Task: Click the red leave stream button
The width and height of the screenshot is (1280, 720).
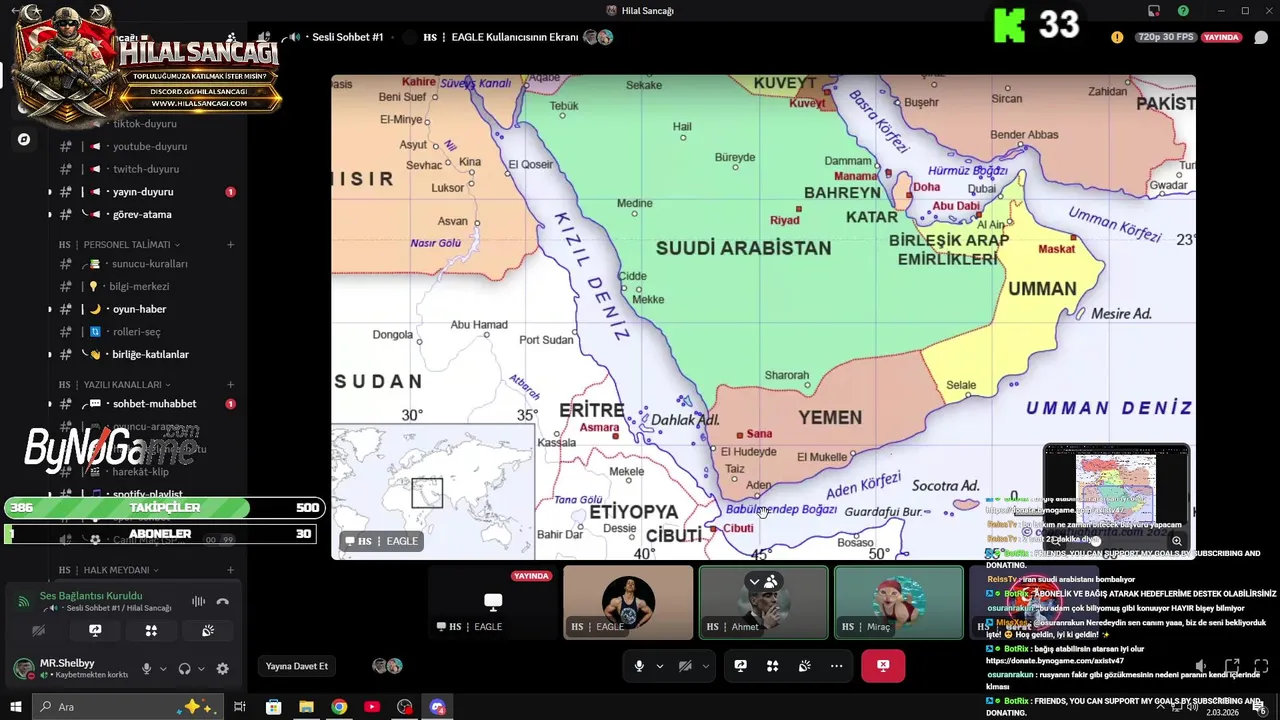Action: pyautogui.click(x=883, y=666)
